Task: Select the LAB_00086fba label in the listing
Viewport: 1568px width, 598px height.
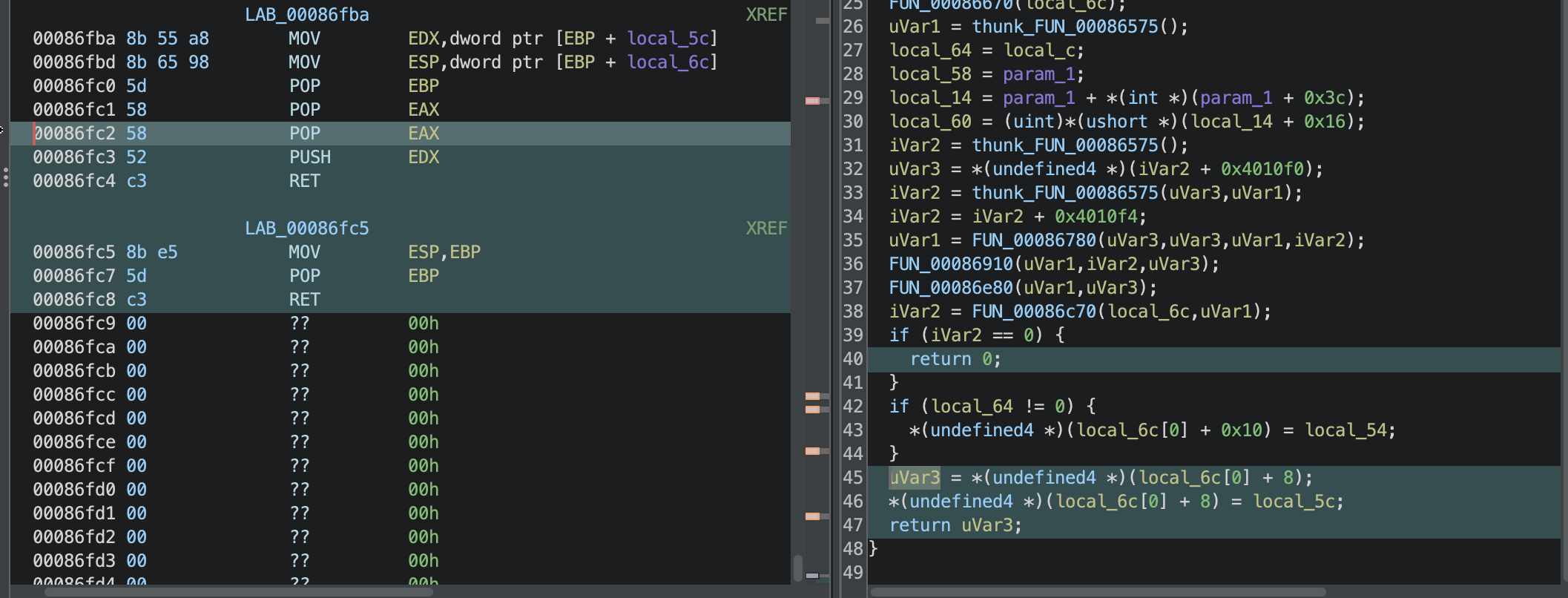Action: tap(307, 15)
